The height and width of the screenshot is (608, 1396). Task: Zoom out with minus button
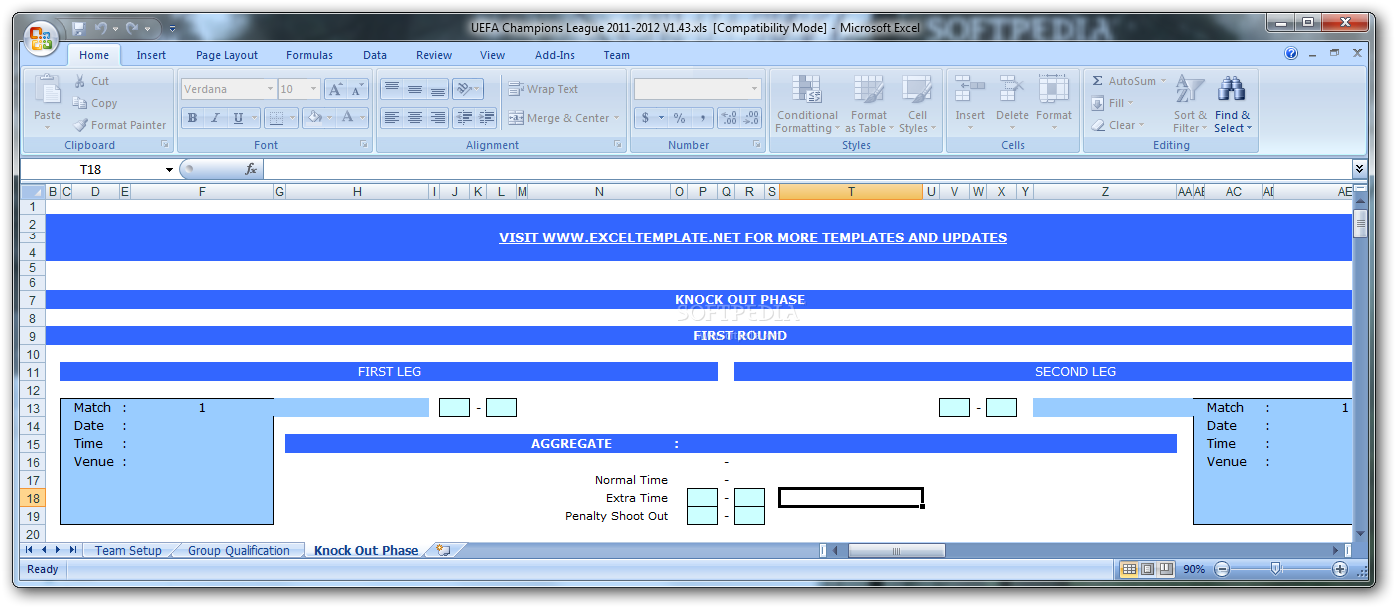(1221, 569)
